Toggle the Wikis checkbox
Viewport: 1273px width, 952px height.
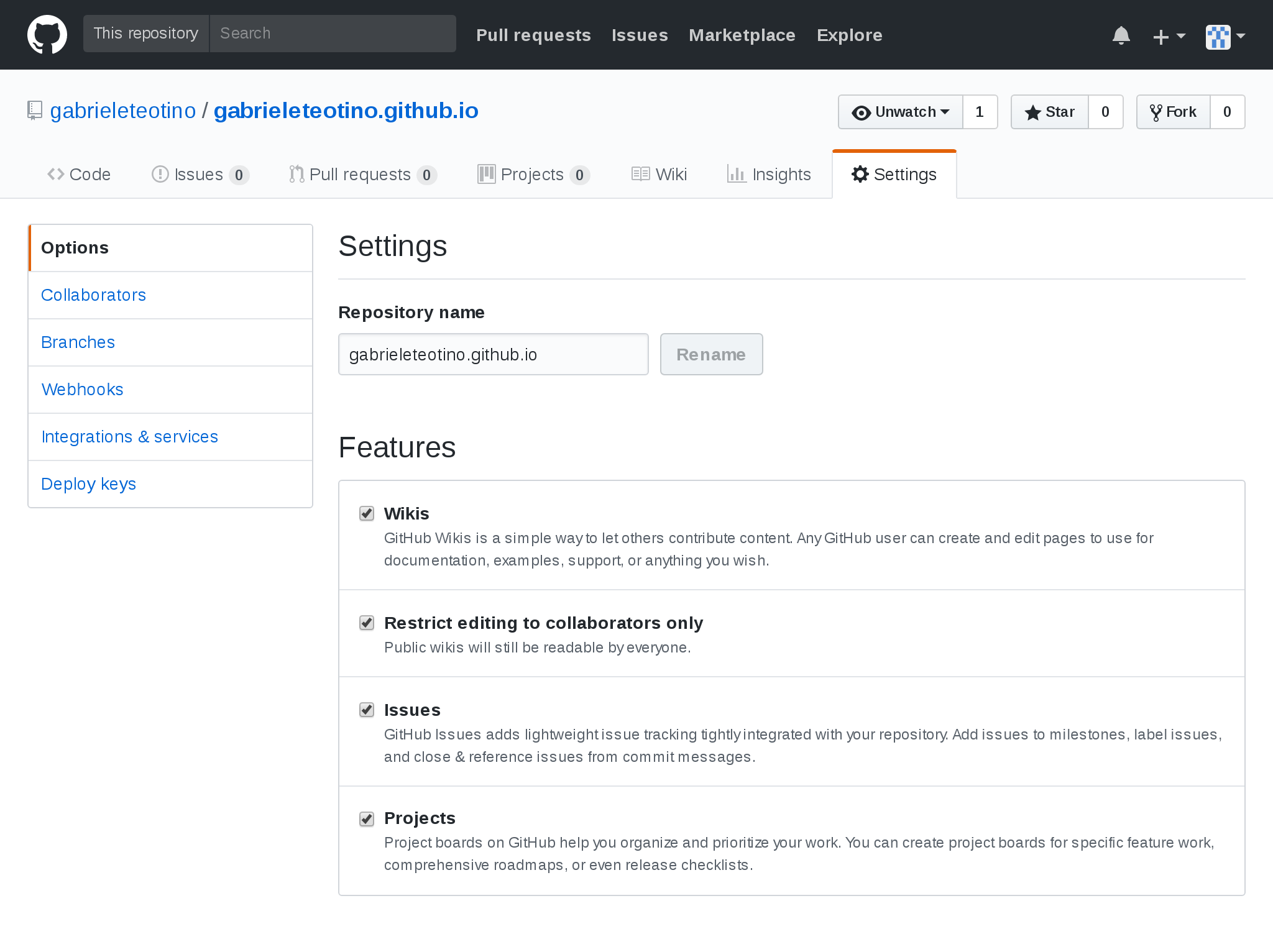point(367,513)
